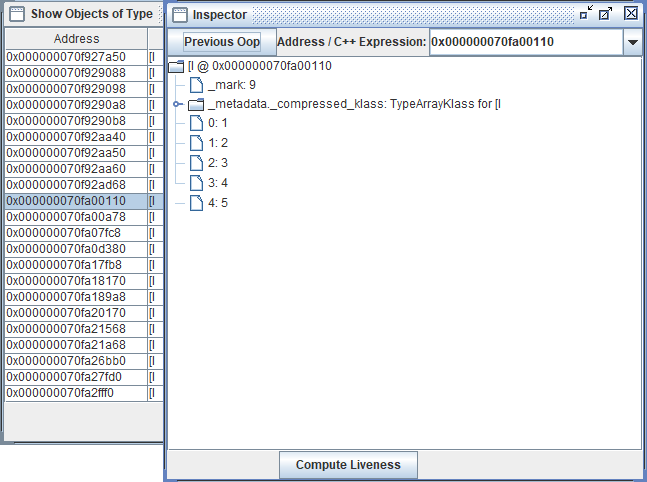Iconify the Inspector internal window
Screen dimensions: 647x482
tap(586, 13)
